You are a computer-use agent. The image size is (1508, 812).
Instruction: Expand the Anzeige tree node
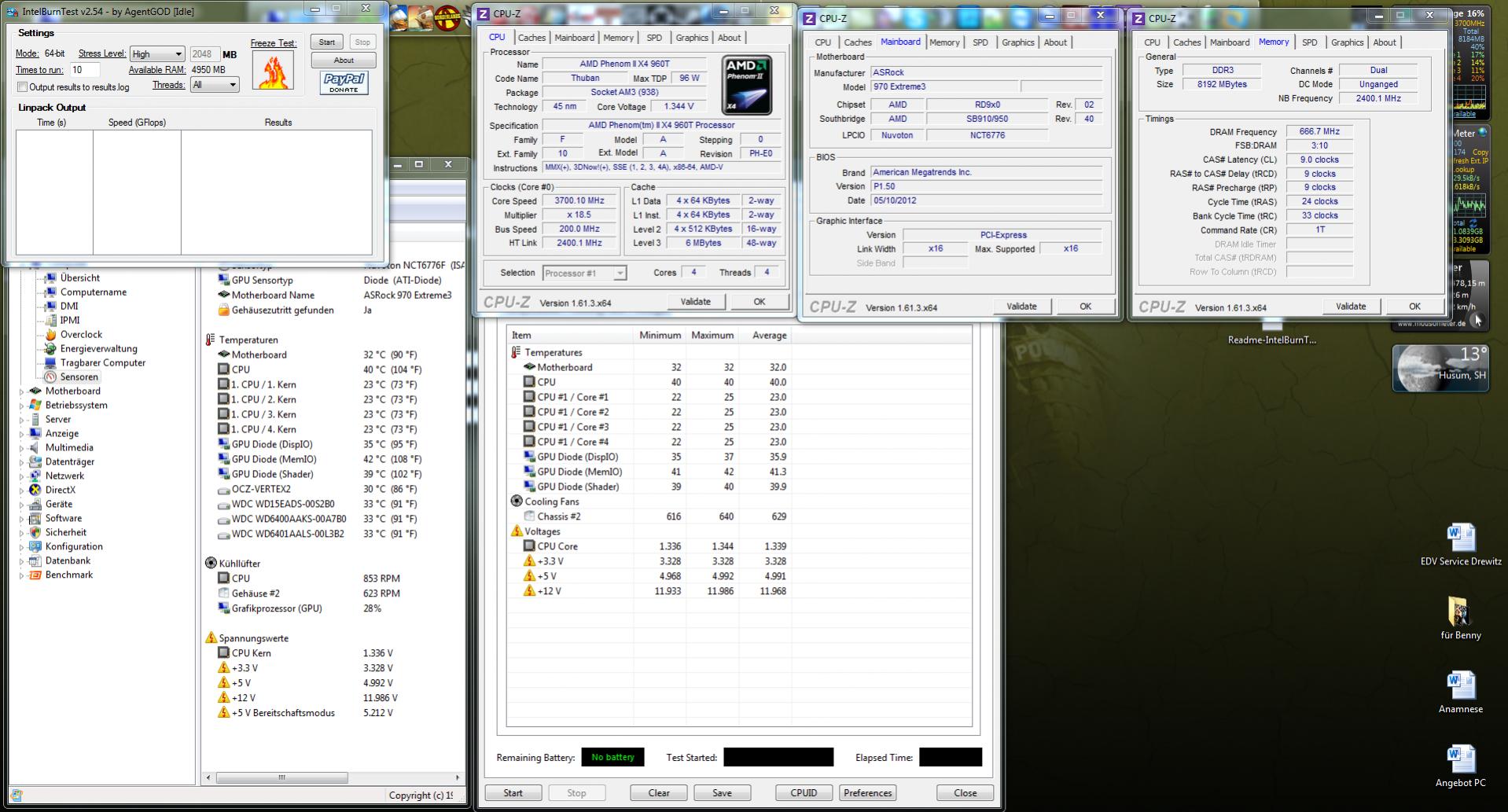[21, 433]
